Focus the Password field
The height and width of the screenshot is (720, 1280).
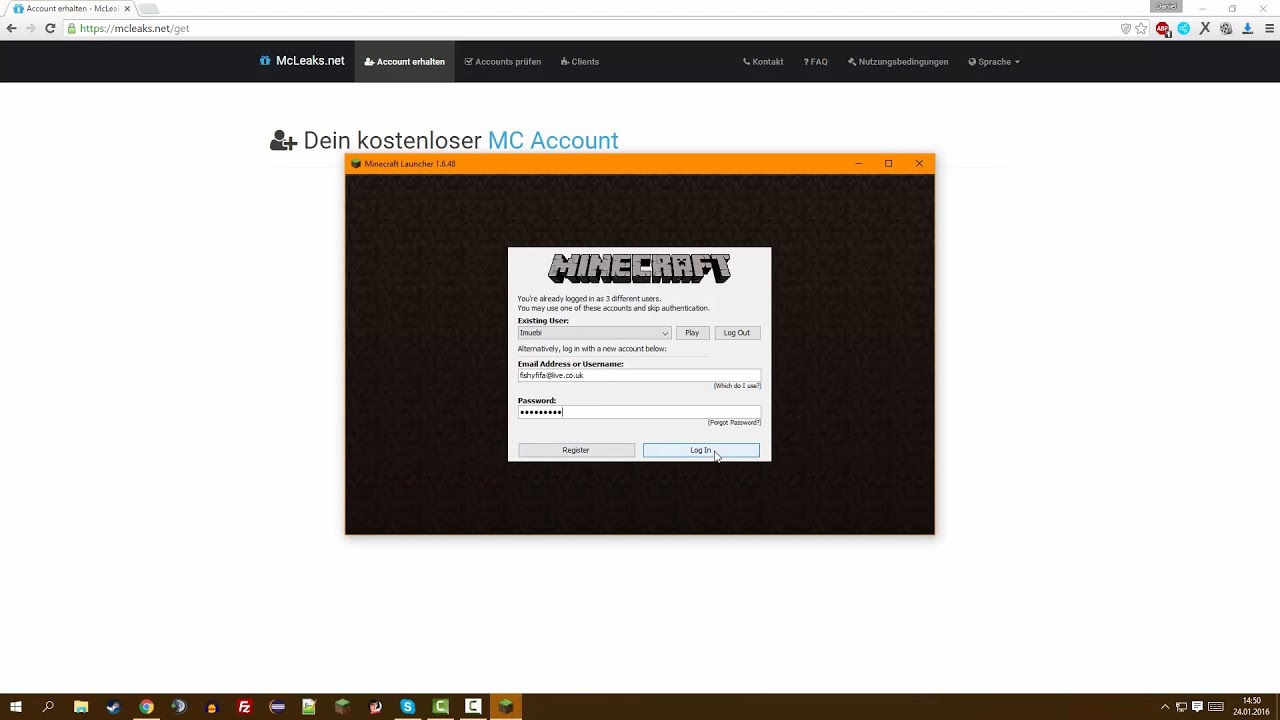pos(639,412)
